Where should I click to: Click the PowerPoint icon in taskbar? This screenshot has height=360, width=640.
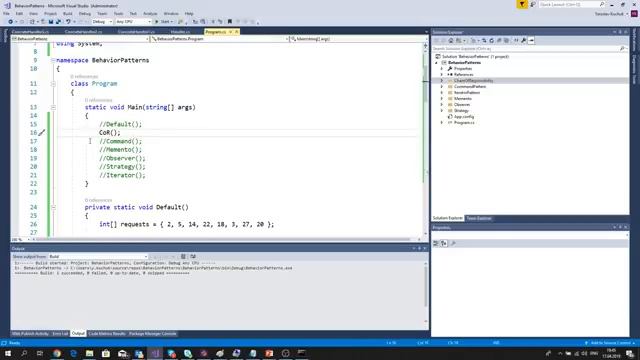tap(269, 353)
